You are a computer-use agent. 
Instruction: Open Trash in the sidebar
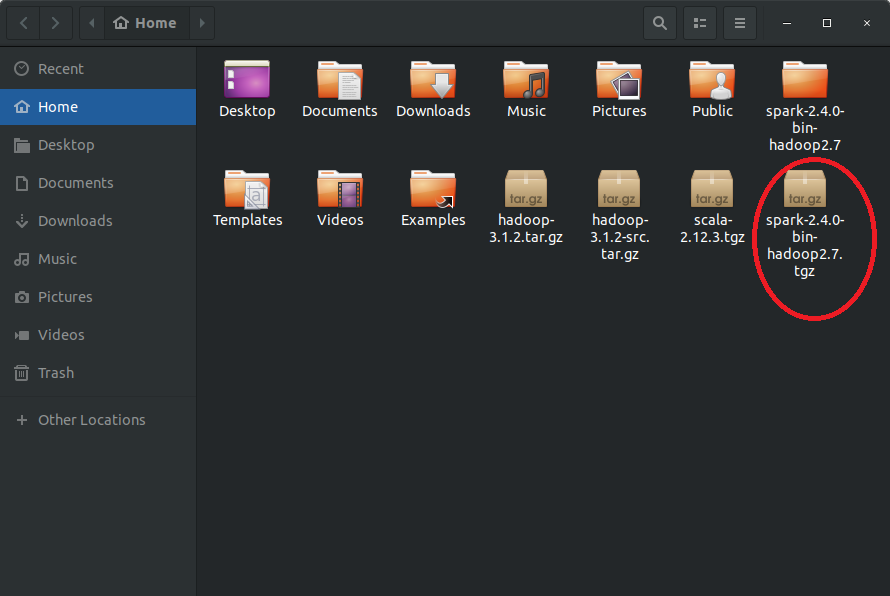tap(98, 373)
